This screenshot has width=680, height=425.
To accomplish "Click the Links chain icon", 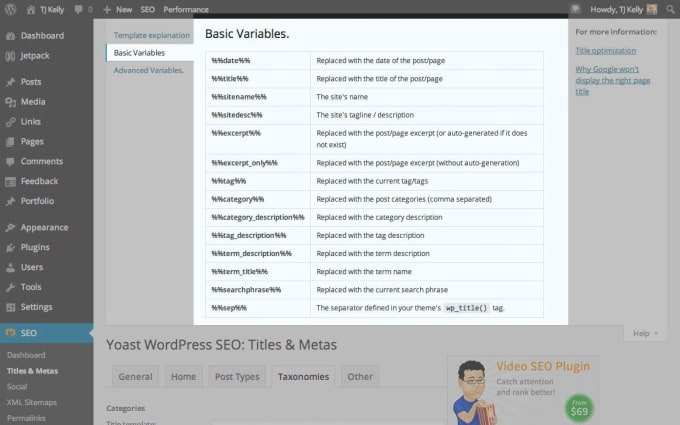I will tap(10, 122).
